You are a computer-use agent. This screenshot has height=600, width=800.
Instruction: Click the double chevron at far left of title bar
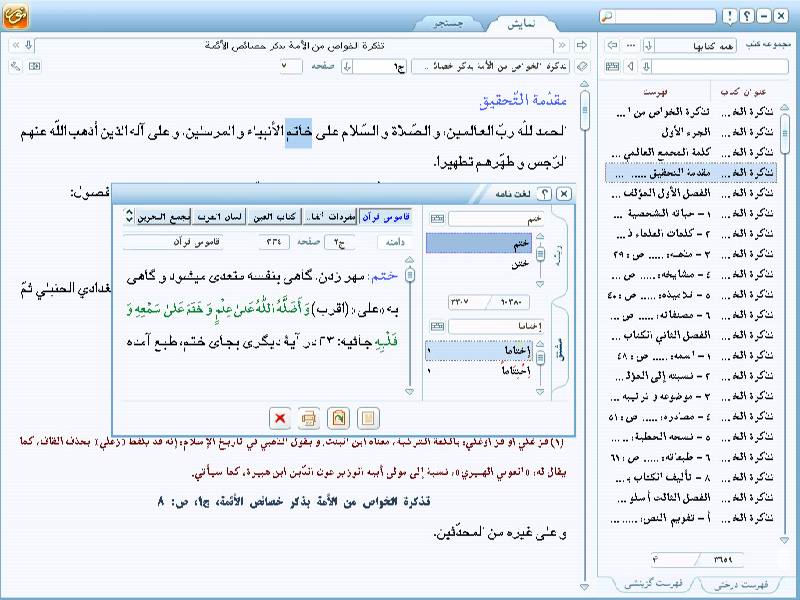coord(16,45)
